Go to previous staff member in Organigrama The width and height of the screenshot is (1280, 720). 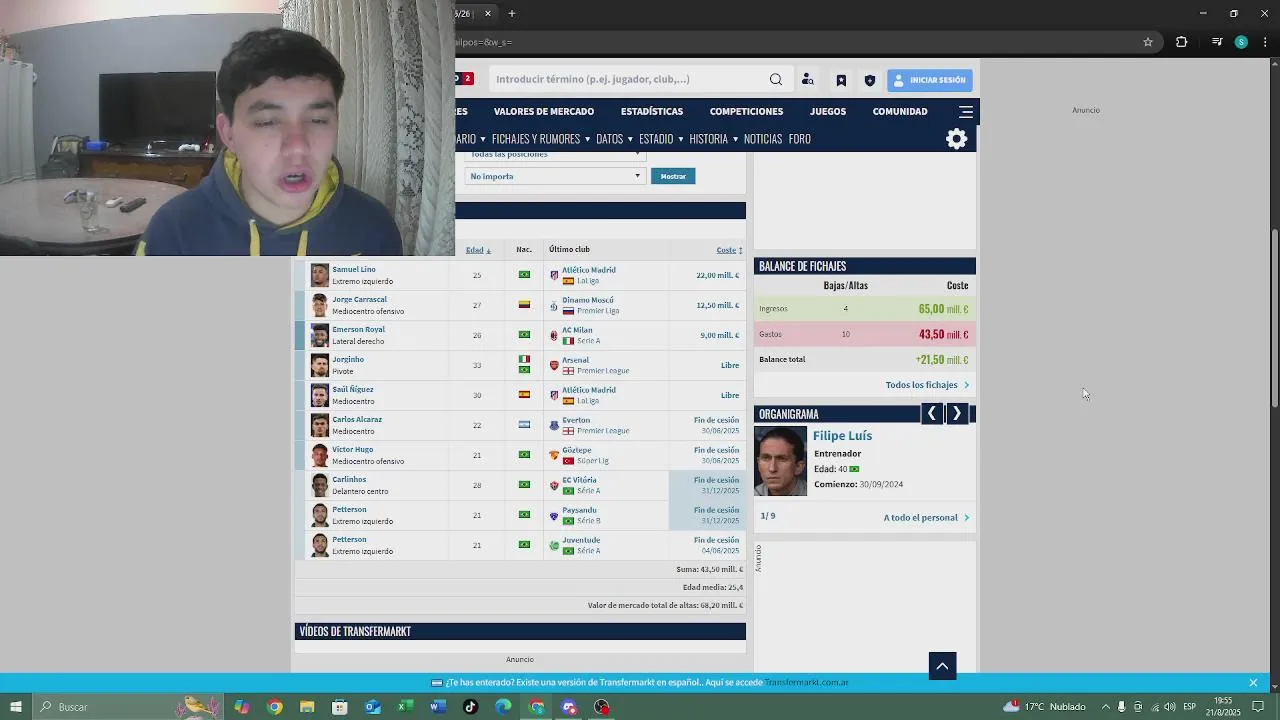(x=932, y=413)
